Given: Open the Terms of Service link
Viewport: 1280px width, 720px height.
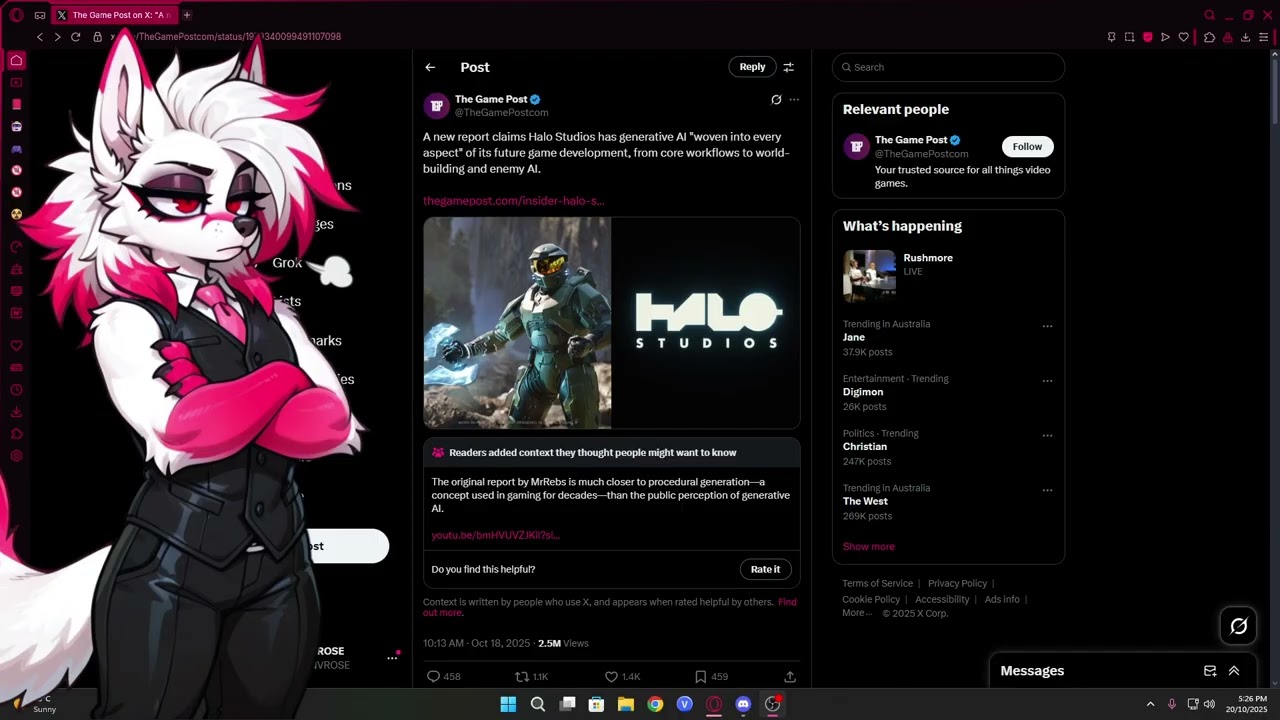Looking at the screenshot, I should pos(877,584).
